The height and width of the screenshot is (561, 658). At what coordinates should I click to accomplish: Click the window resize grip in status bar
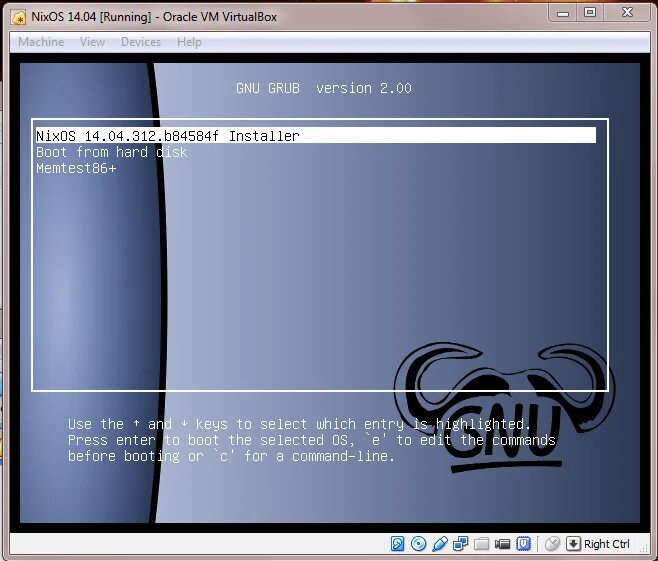point(644,548)
